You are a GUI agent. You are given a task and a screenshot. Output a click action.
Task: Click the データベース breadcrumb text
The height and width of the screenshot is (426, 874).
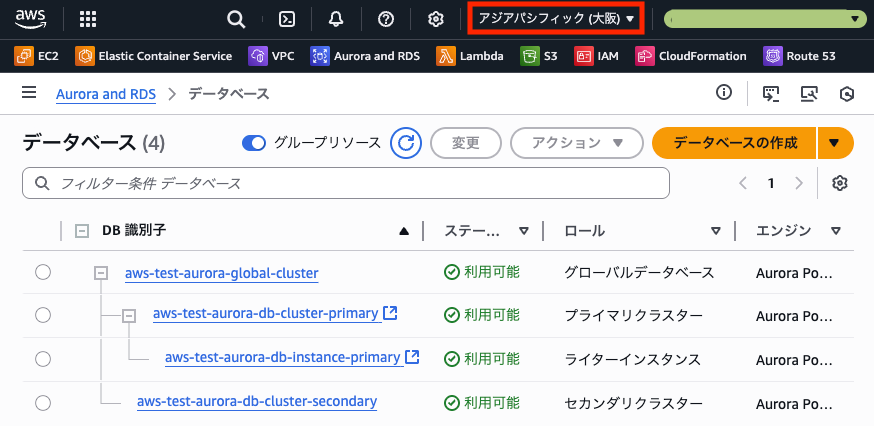tap(229, 94)
